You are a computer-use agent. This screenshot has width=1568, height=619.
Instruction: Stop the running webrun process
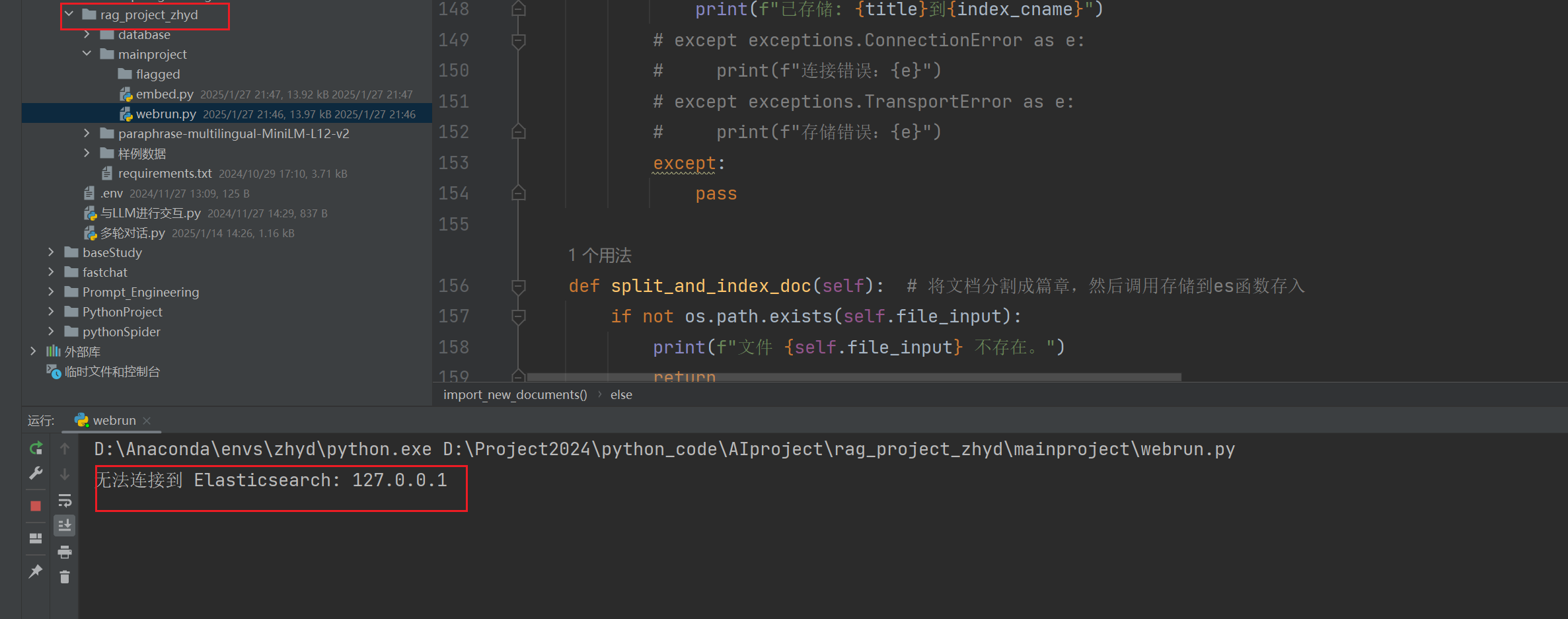(36, 506)
